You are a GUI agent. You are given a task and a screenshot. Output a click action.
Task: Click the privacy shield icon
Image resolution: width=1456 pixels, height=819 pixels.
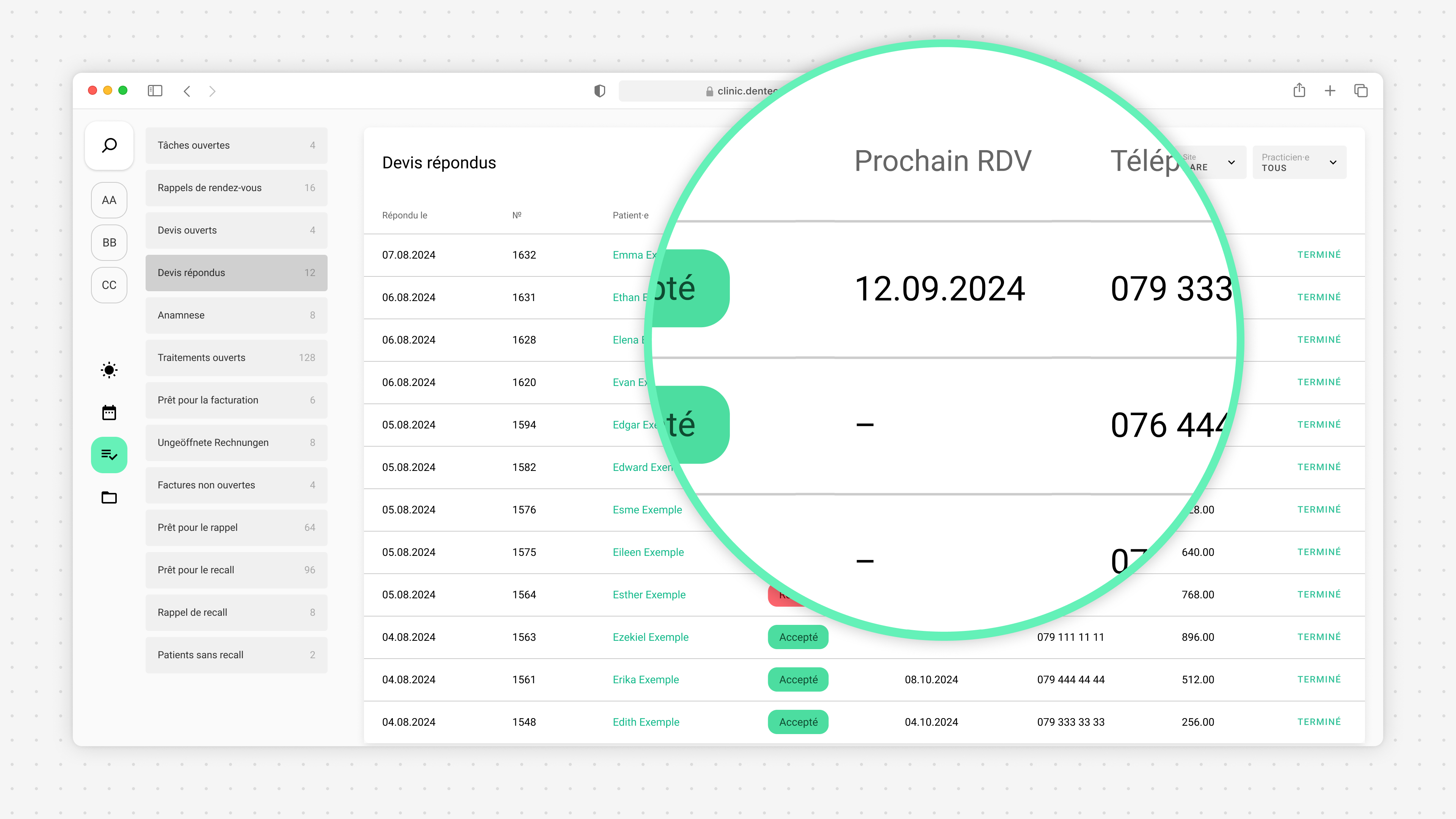click(600, 91)
